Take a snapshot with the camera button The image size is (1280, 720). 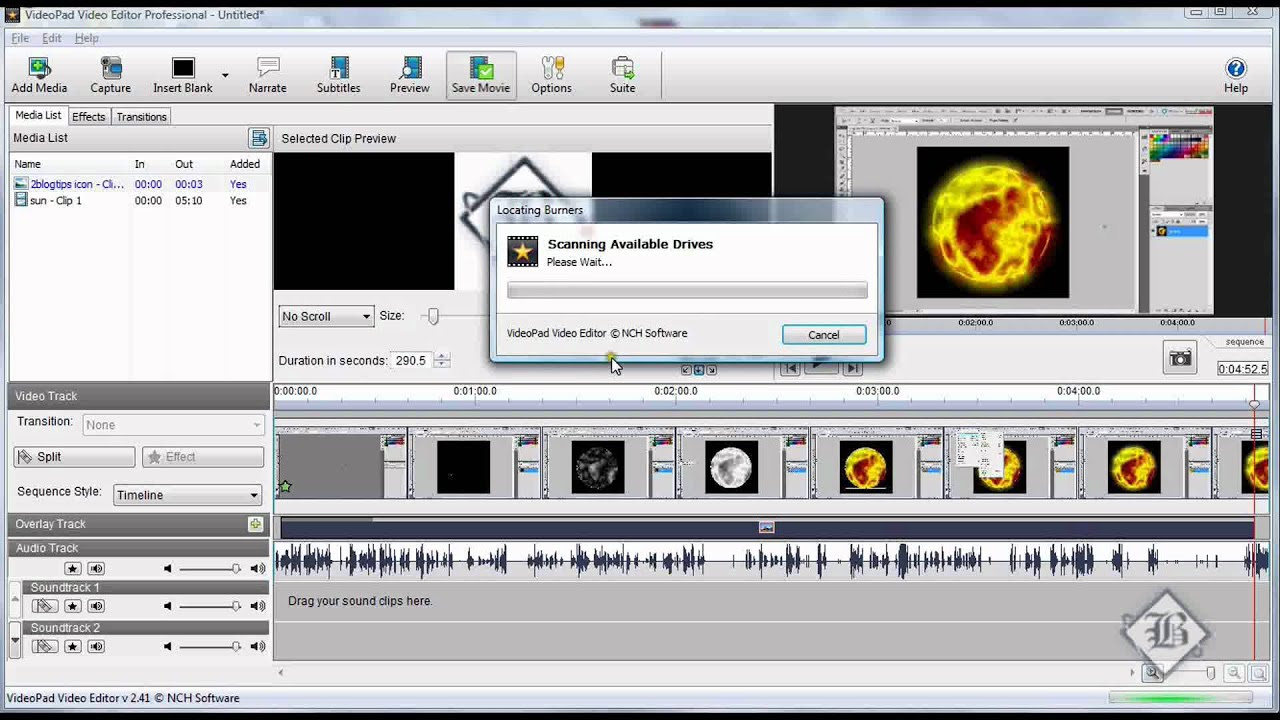click(x=1181, y=358)
